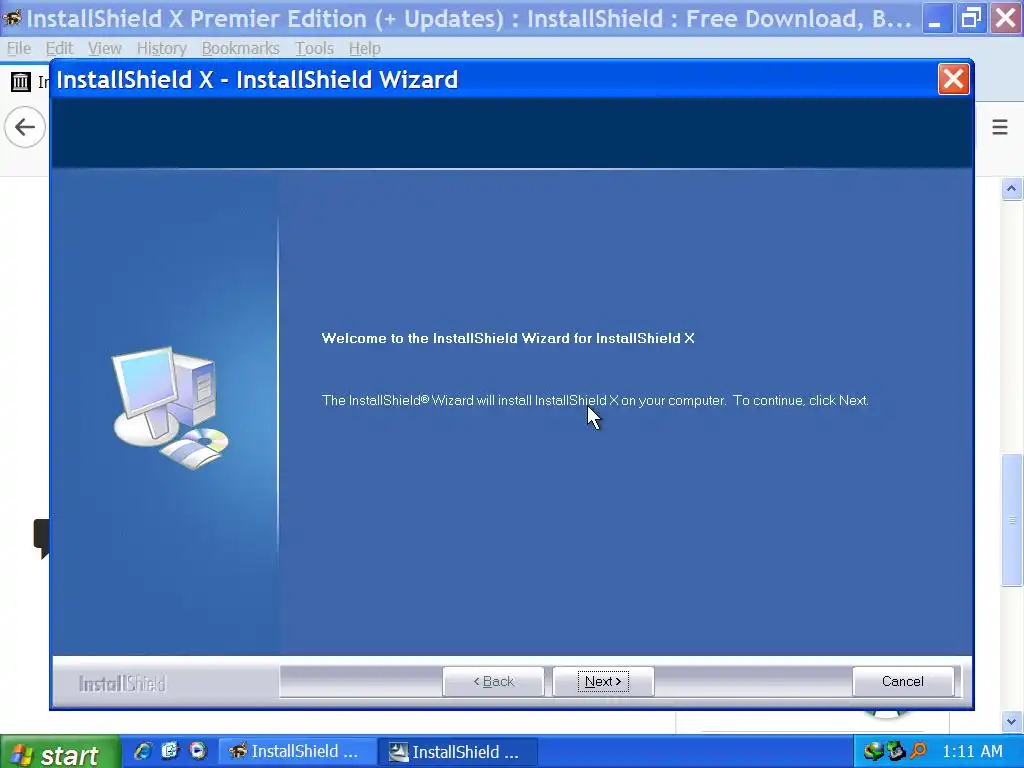Image resolution: width=1024 pixels, height=768 pixels.
Task: Launch Windows Media Player quick launch icon
Action: coord(198,751)
